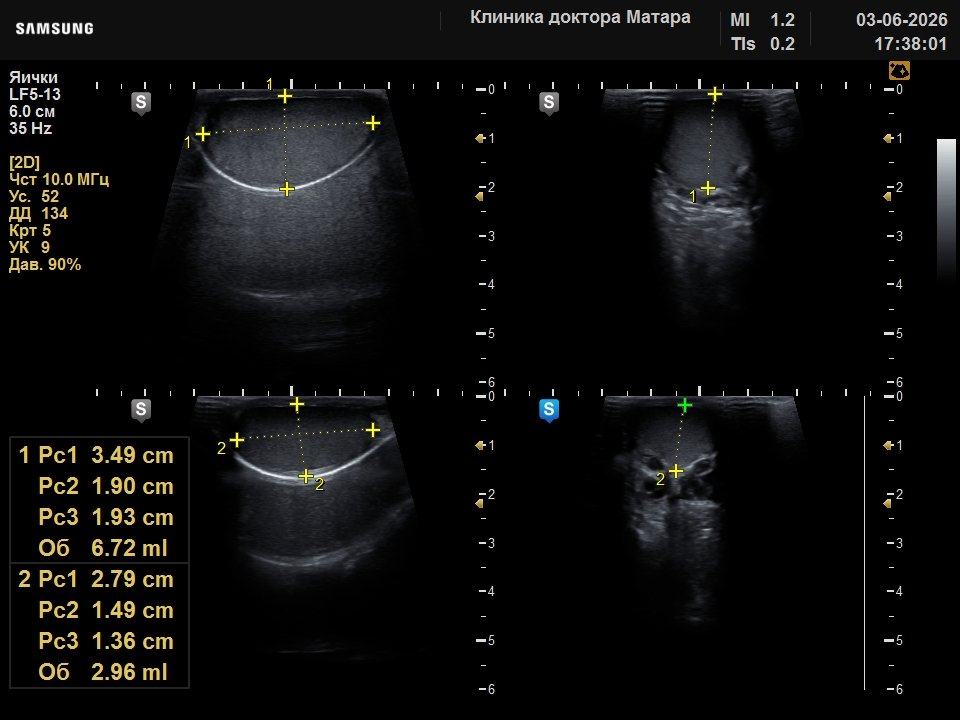This screenshot has width=960, height=720.
Task: Click the "Крт 5" parameter
Action: pyautogui.click(x=29, y=231)
